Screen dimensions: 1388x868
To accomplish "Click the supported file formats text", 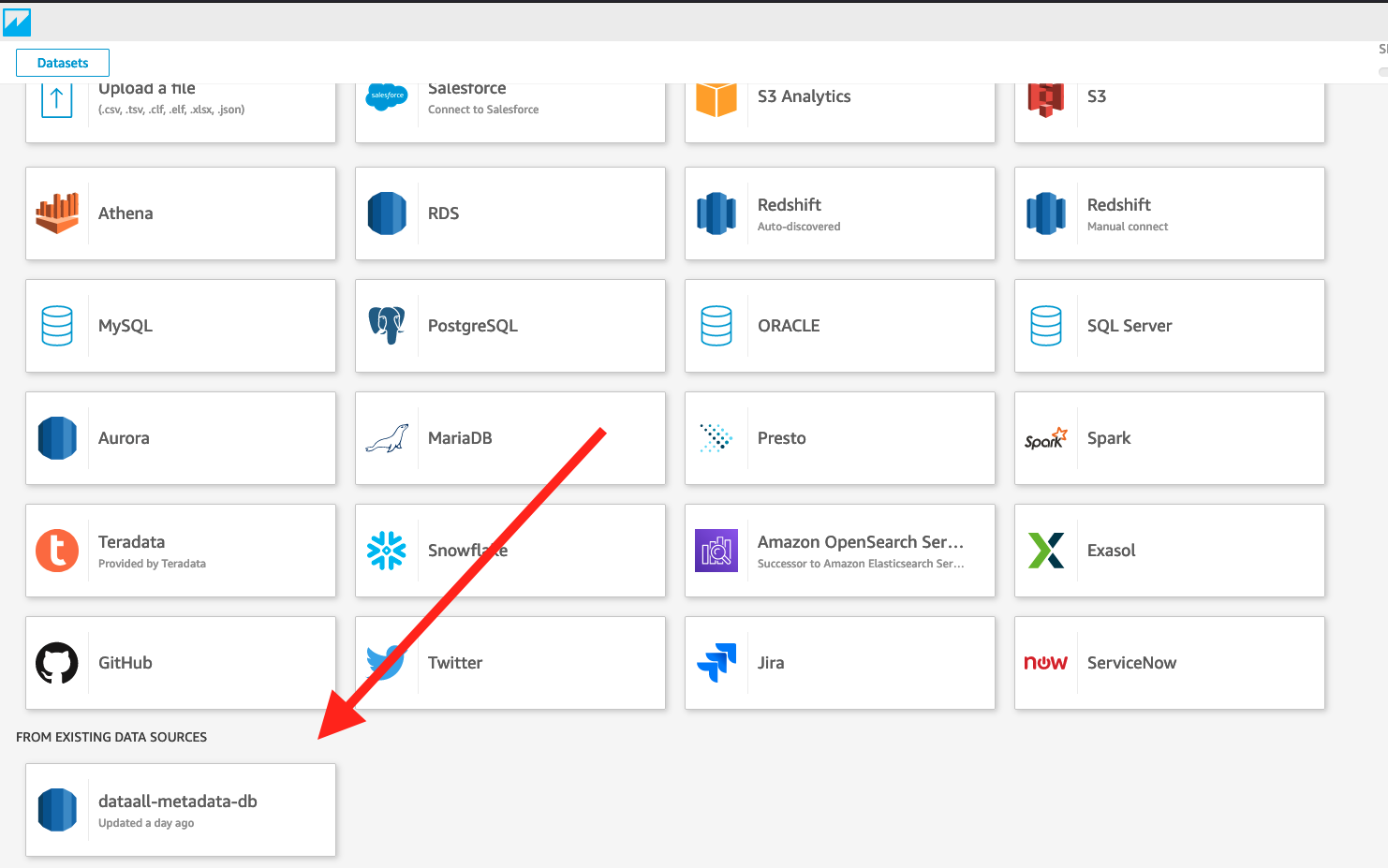I will [x=171, y=110].
